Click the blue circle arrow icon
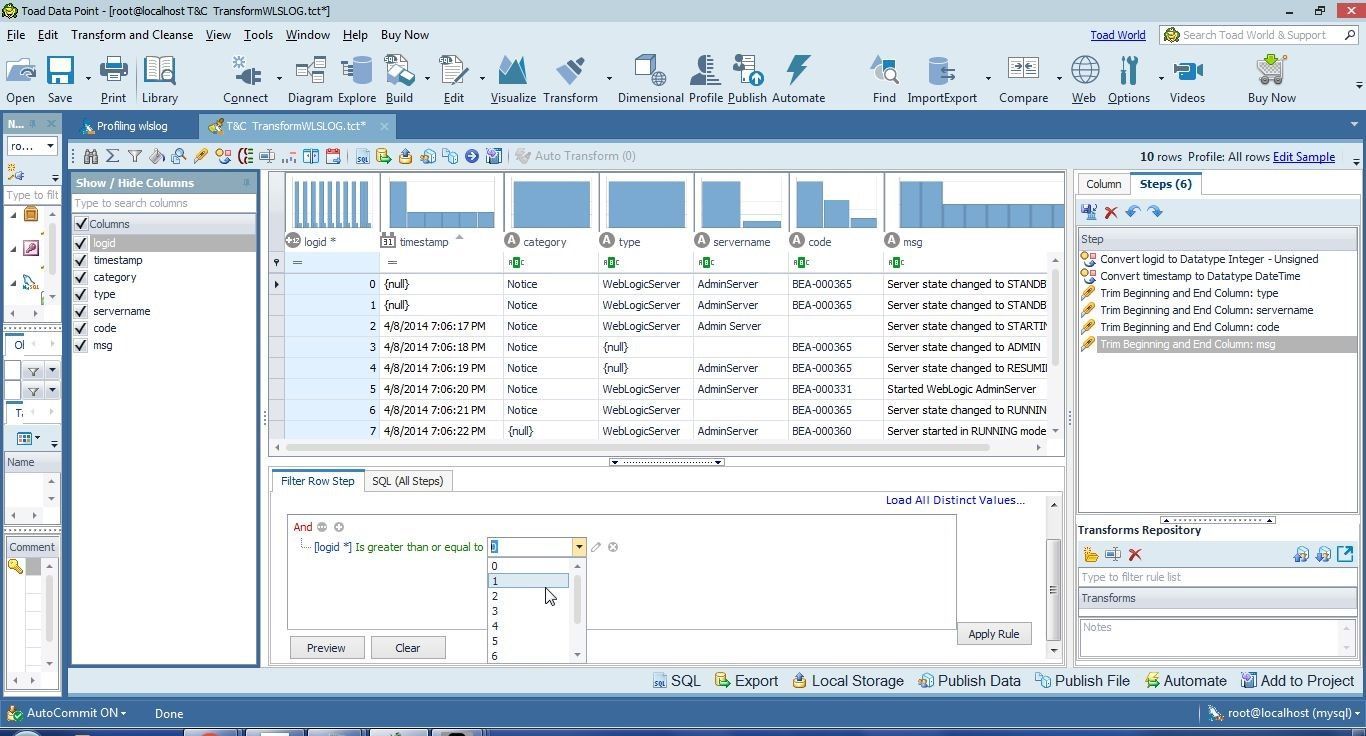The width and height of the screenshot is (1366, 736). point(471,156)
